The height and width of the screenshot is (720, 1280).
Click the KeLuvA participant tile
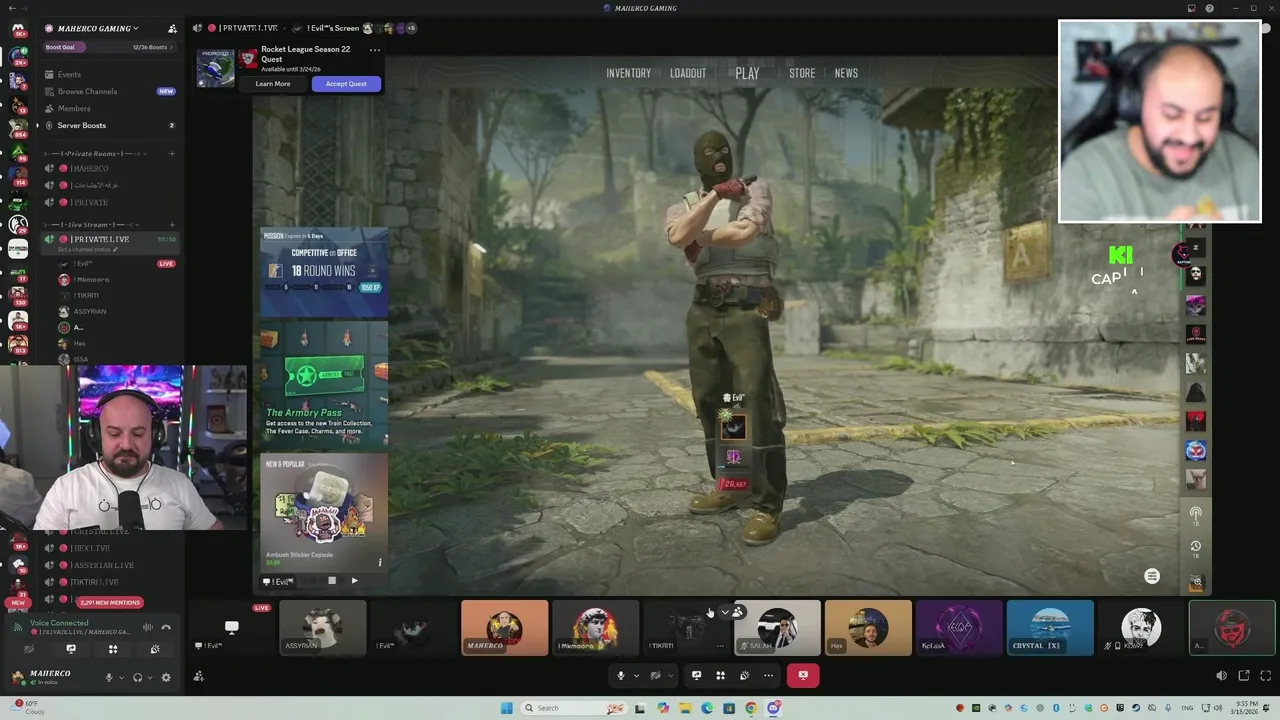point(959,628)
